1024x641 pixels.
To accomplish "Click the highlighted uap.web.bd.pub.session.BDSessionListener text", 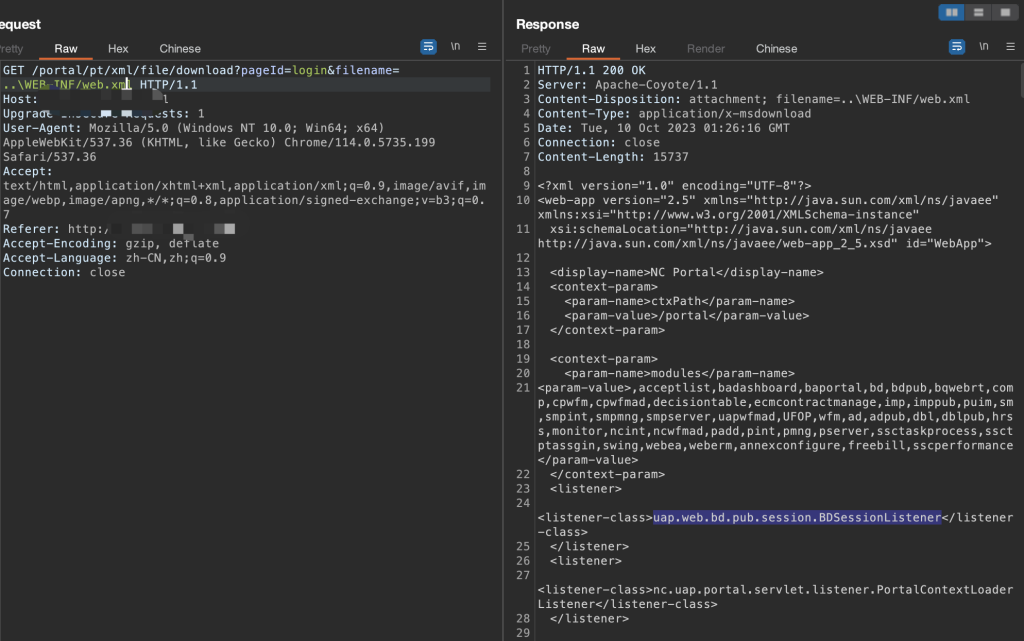I will coord(797,518).
